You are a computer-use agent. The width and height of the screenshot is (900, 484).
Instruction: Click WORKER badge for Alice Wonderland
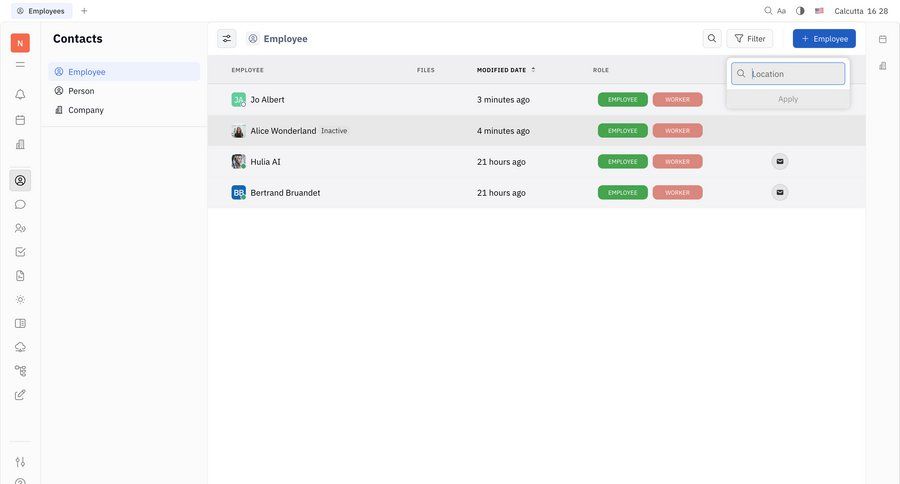[x=677, y=130]
